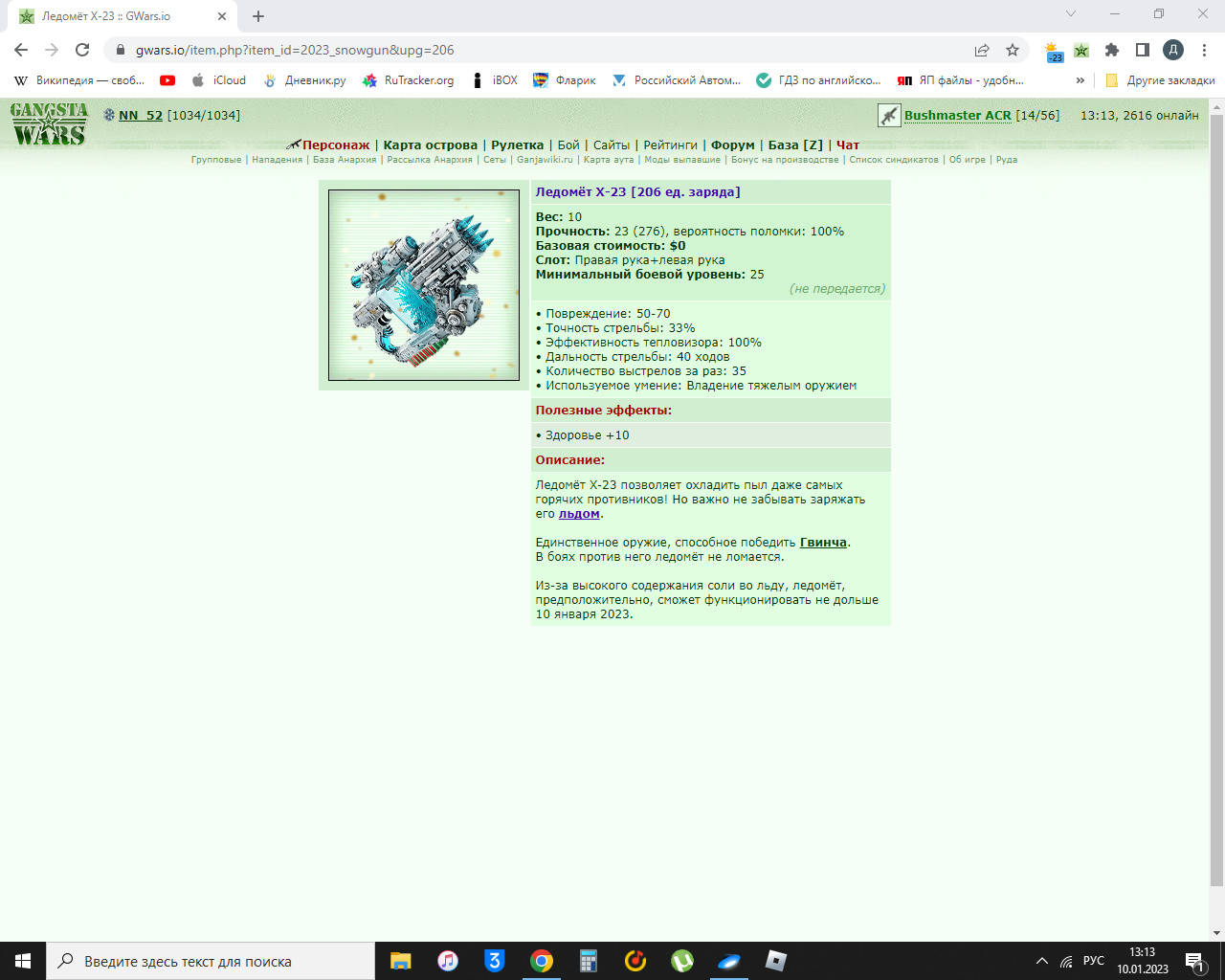
Task: Open the Другие закладки bookmarks folder
Action: 1160,80
